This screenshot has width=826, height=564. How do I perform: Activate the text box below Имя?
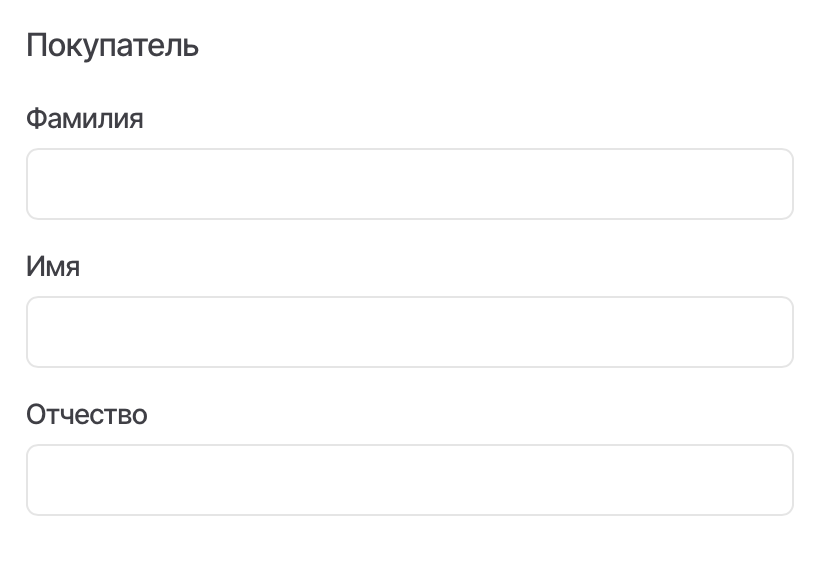point(410,332)
